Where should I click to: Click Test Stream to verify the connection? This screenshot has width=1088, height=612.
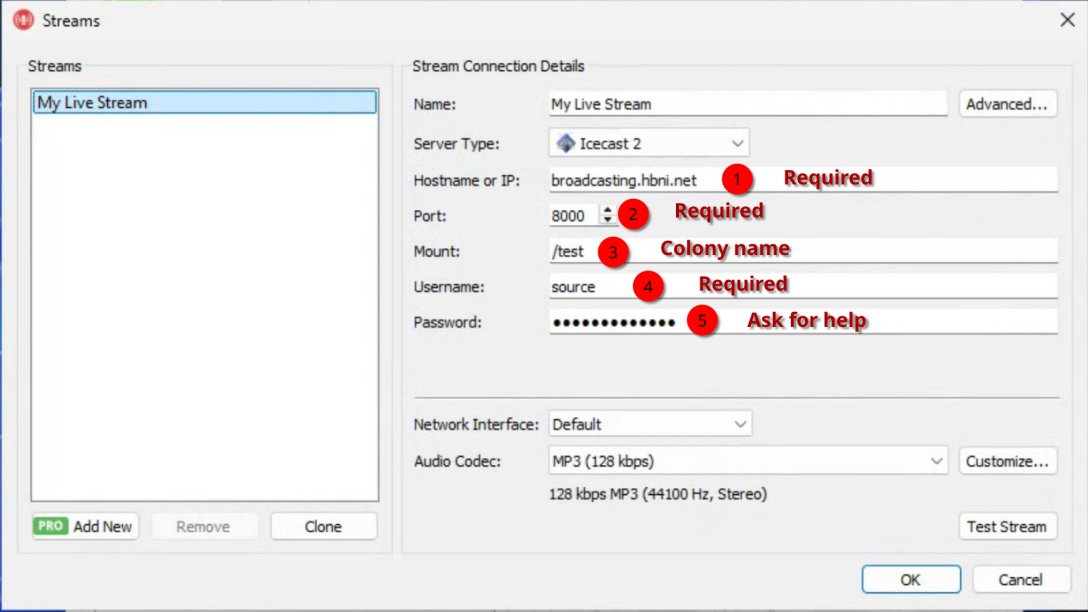click(1007, 525)
